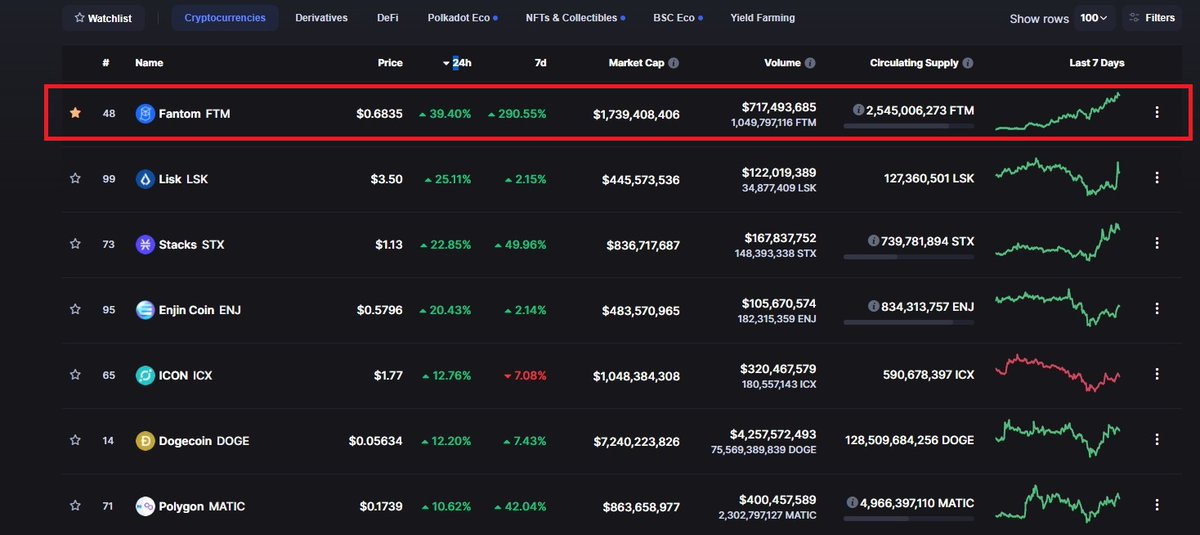Image resolution: width=1200 pixels, height=535 pixels.
Task: Open Fantom's last 7 days sparkline chart
Action: [x=1058, y=112]
